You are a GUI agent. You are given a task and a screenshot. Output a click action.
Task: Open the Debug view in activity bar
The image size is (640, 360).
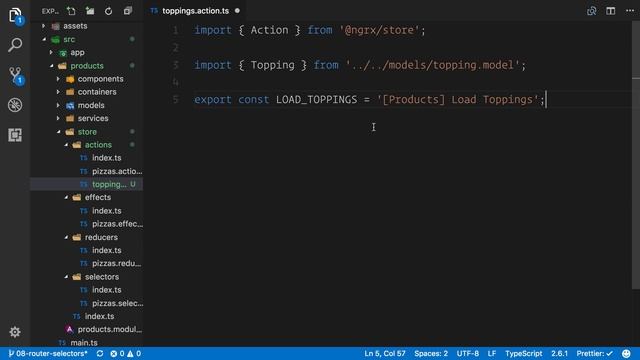15,105
